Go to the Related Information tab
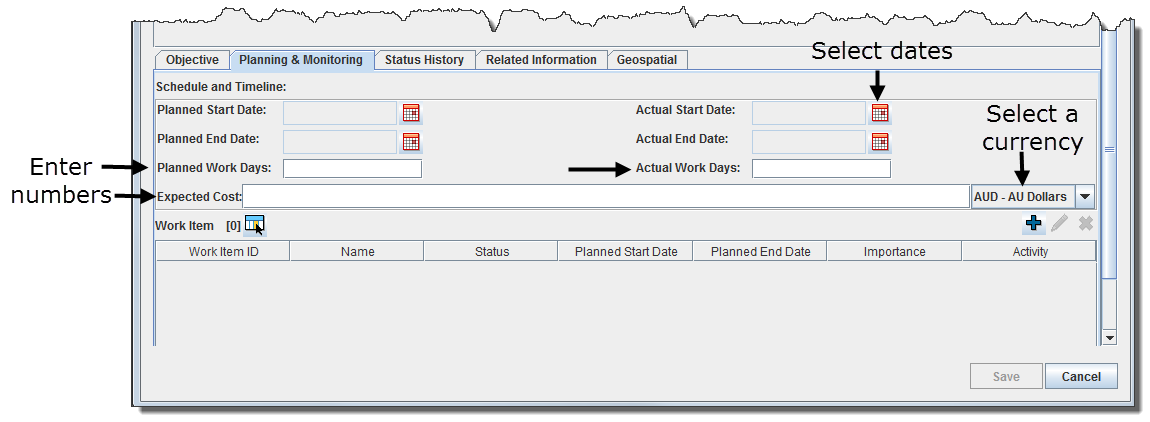Viewport: 1150px width, 422px height. tap(541, 60)
